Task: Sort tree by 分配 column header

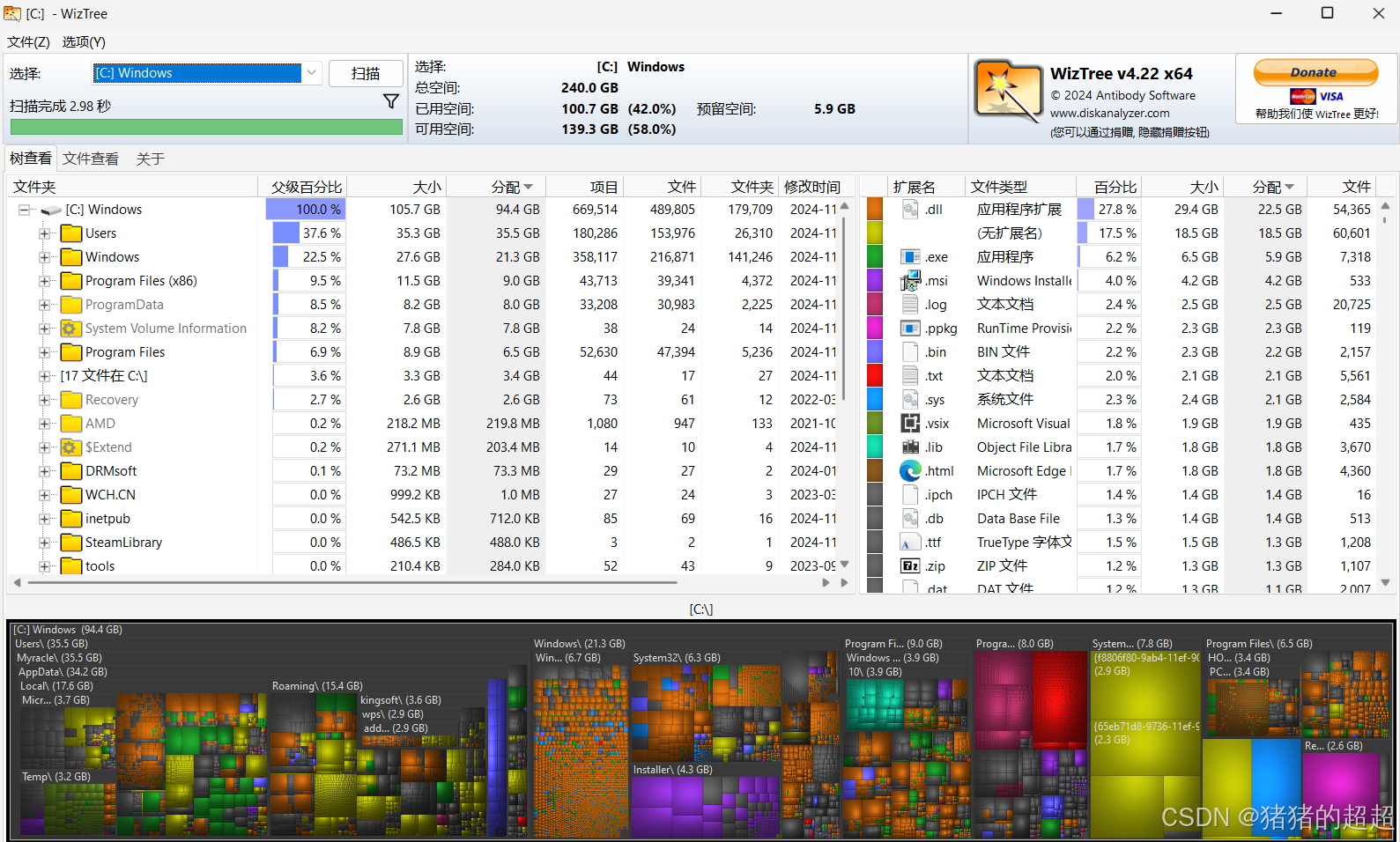Action: [x=496, y=187]
